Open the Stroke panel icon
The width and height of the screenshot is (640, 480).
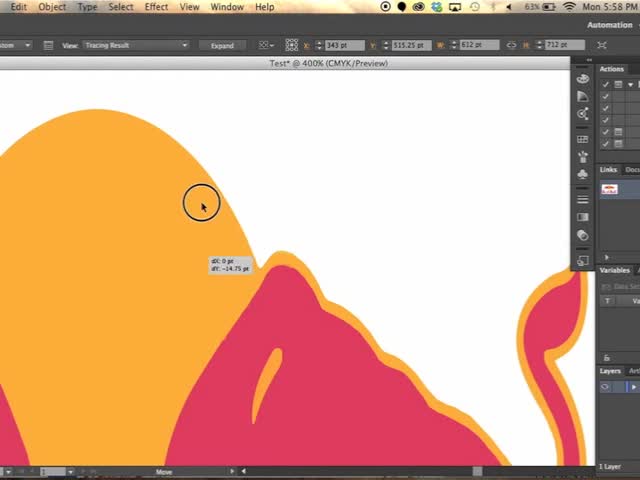pos(583,200)
